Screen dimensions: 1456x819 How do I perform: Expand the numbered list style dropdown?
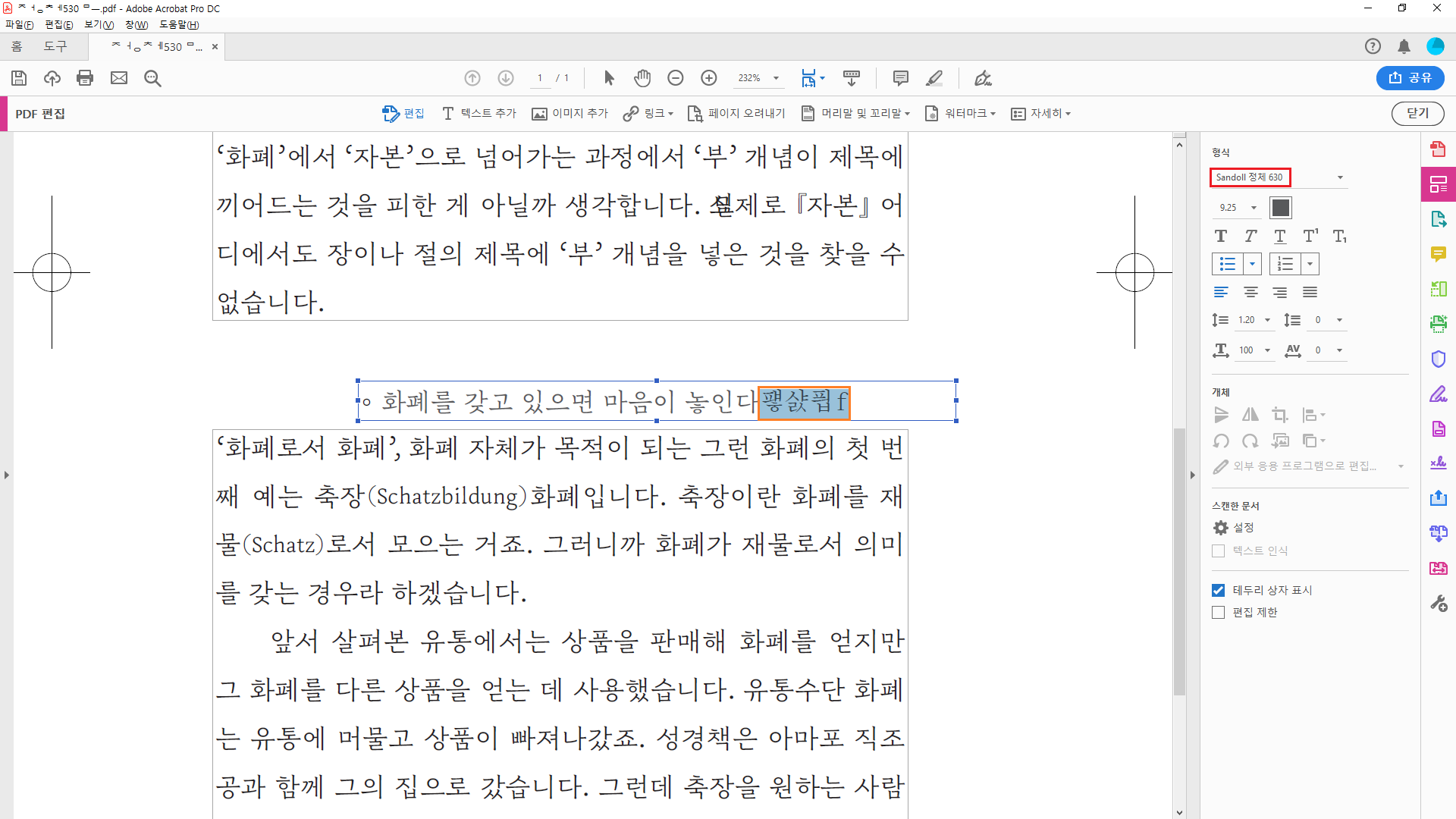pos(1310,264)
